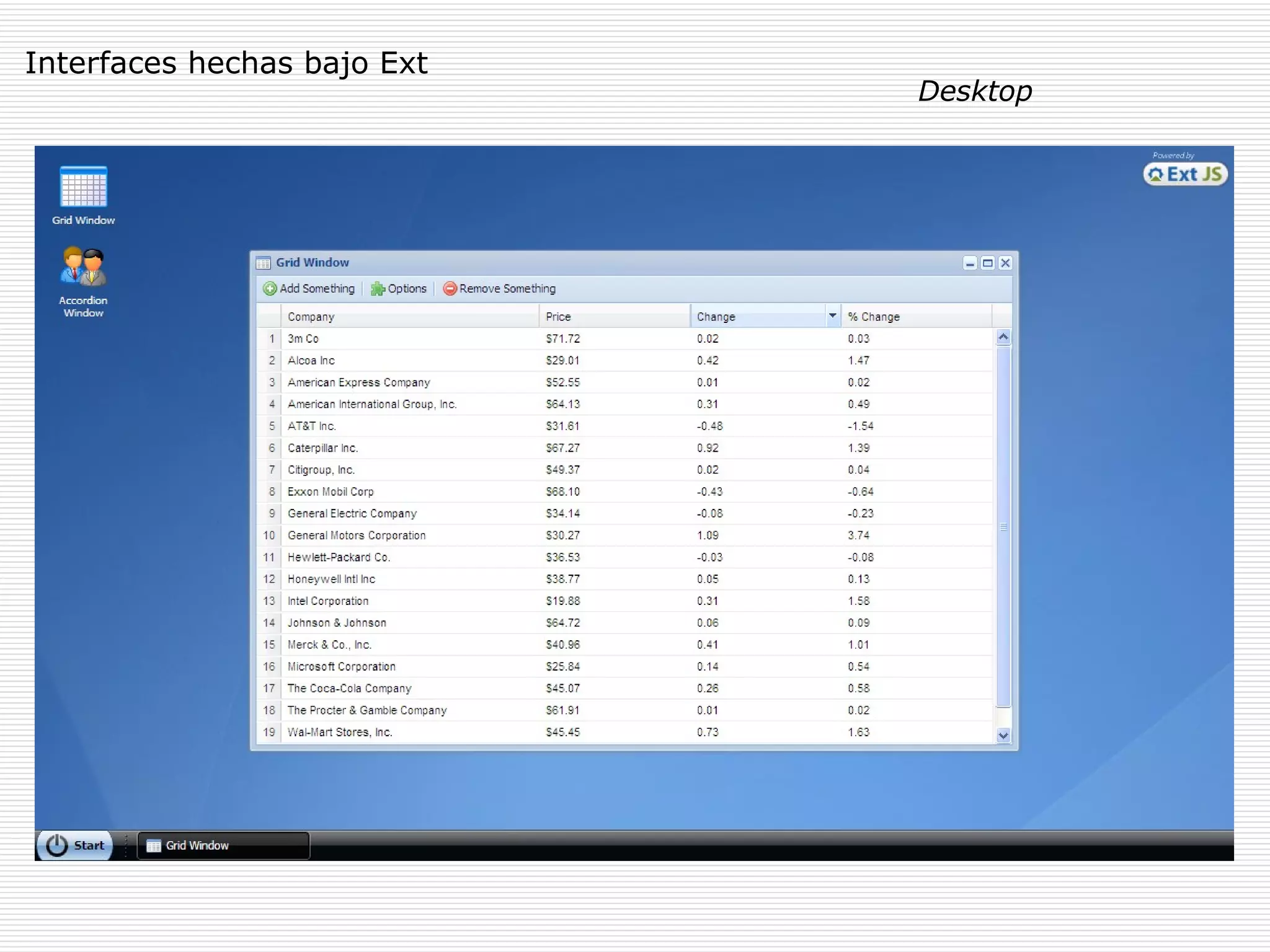
Task: Click change value 1.09
Action: pos(708,535)
